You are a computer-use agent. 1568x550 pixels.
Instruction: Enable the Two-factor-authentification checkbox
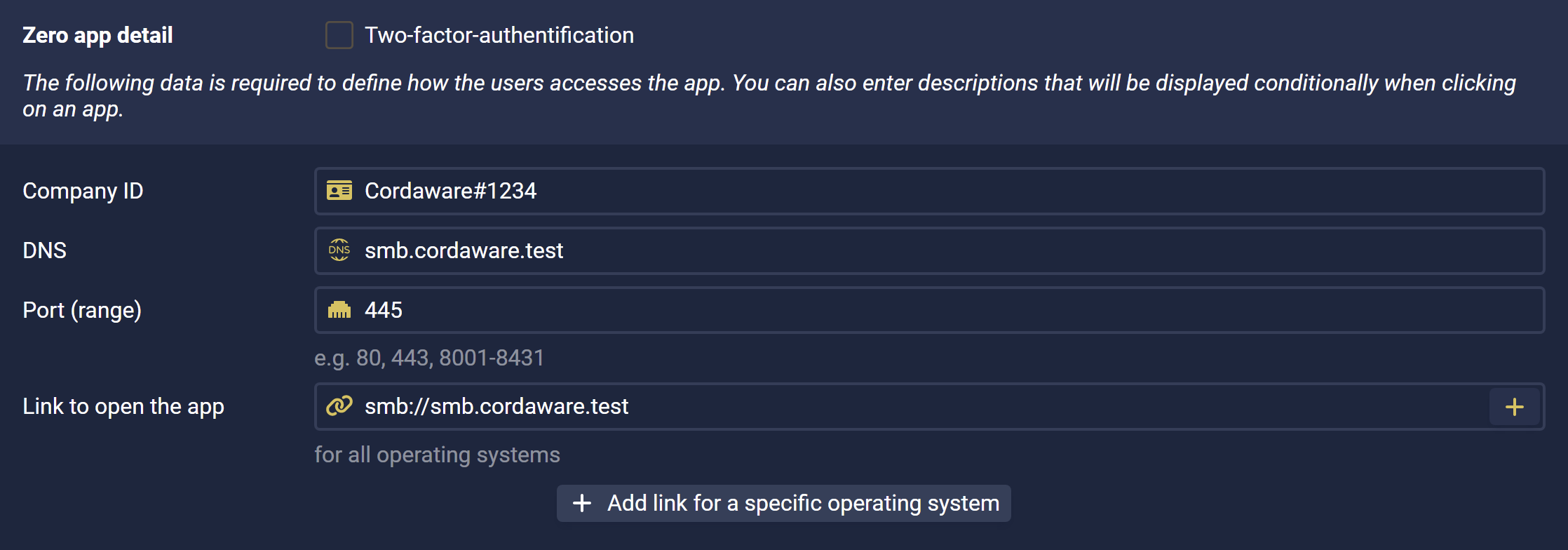click(x=339, y=35)
